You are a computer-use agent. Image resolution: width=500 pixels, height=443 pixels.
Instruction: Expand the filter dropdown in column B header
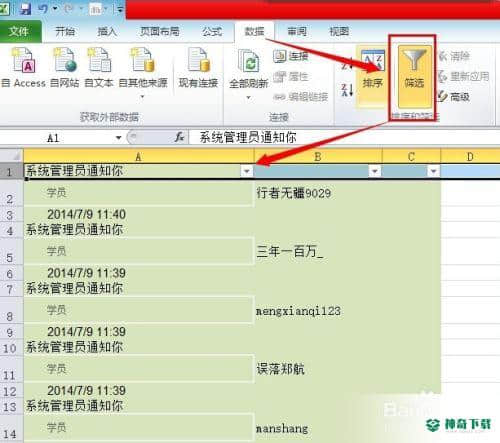[375, 171]
